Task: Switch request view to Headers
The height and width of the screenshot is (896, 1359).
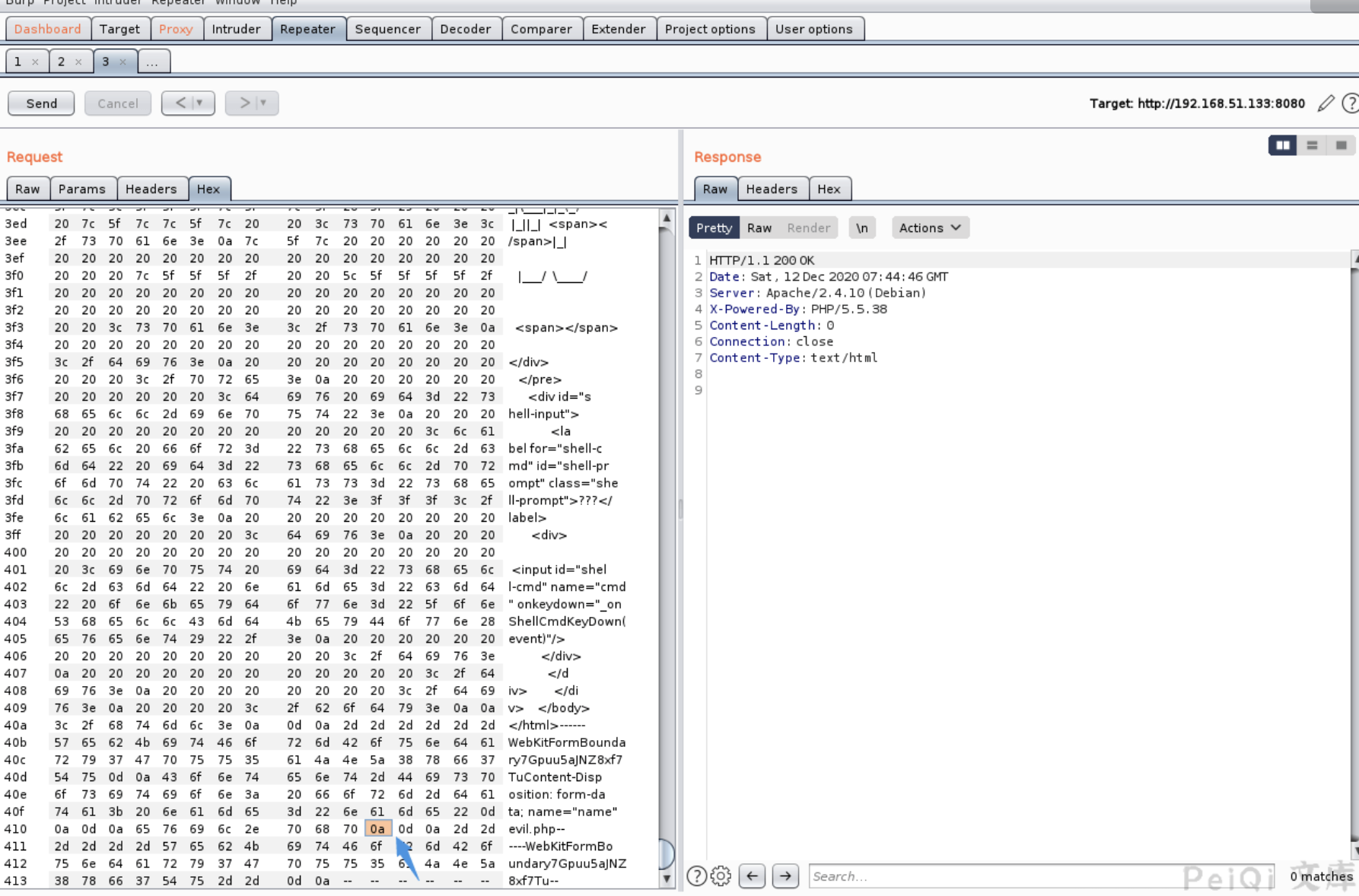Action: pyautogui.click(x=151, y=189)
